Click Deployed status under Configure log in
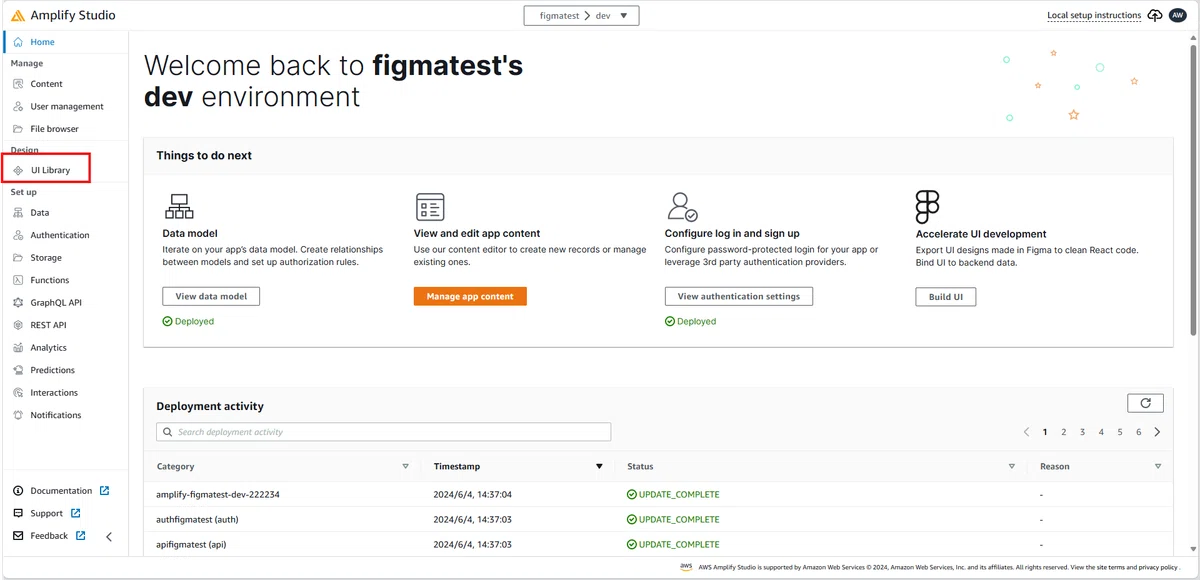 pyautogui.click(x=691, y=322)
